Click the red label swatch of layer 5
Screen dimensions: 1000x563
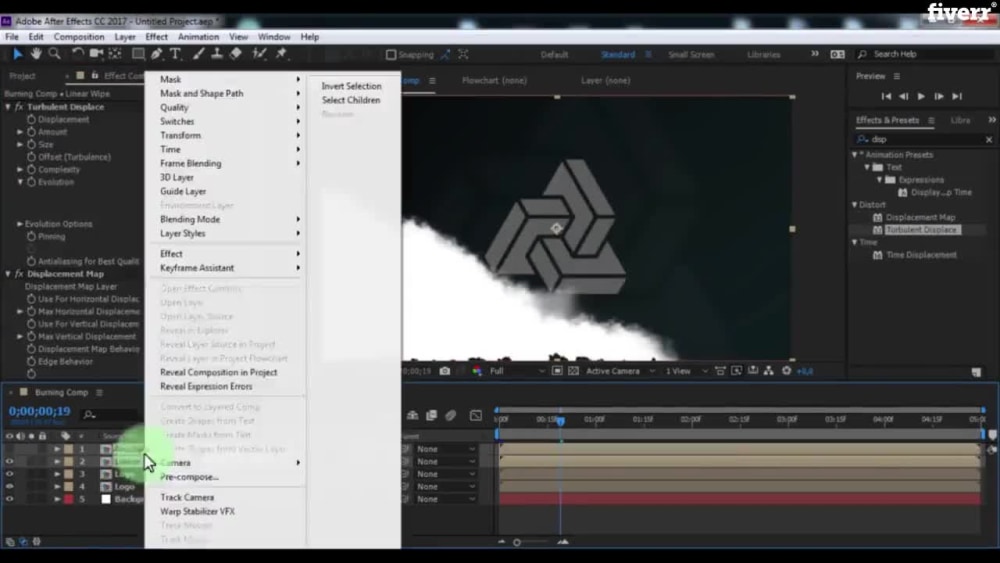coord(69,499)
